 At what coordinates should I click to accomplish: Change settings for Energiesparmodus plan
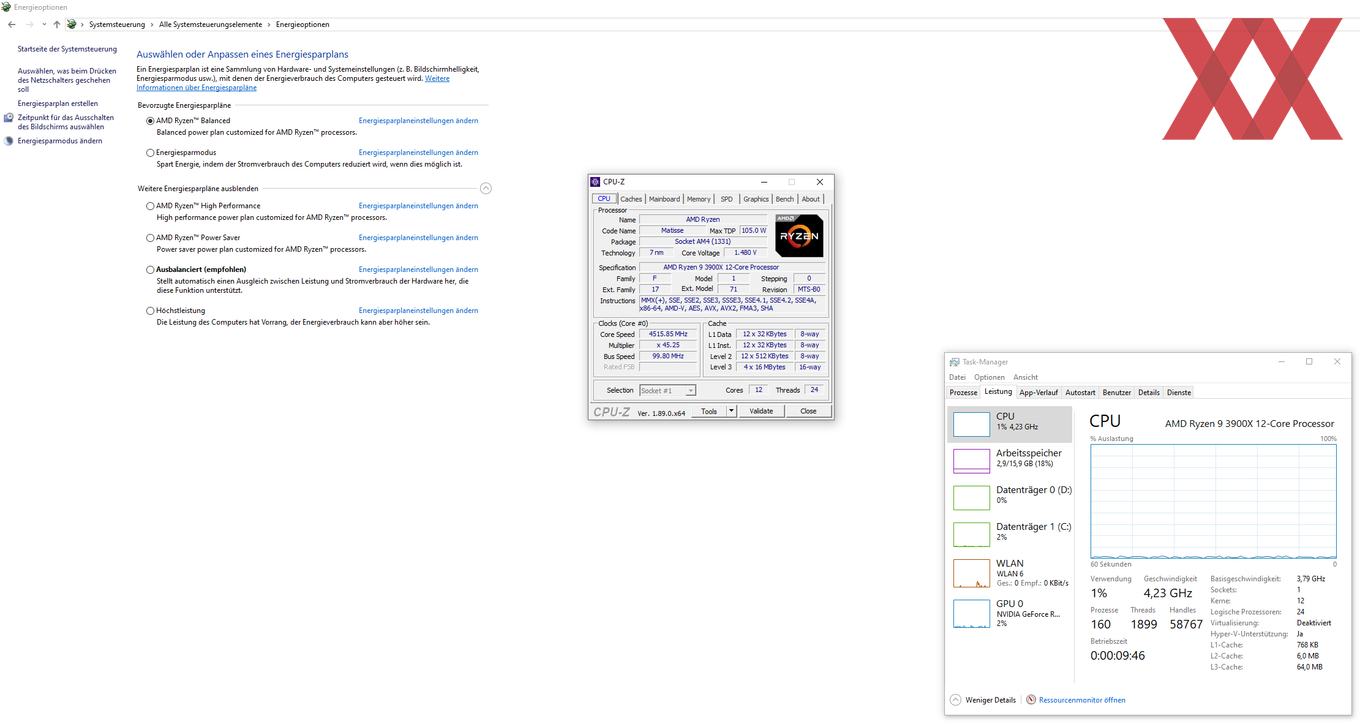coord(418,153)
